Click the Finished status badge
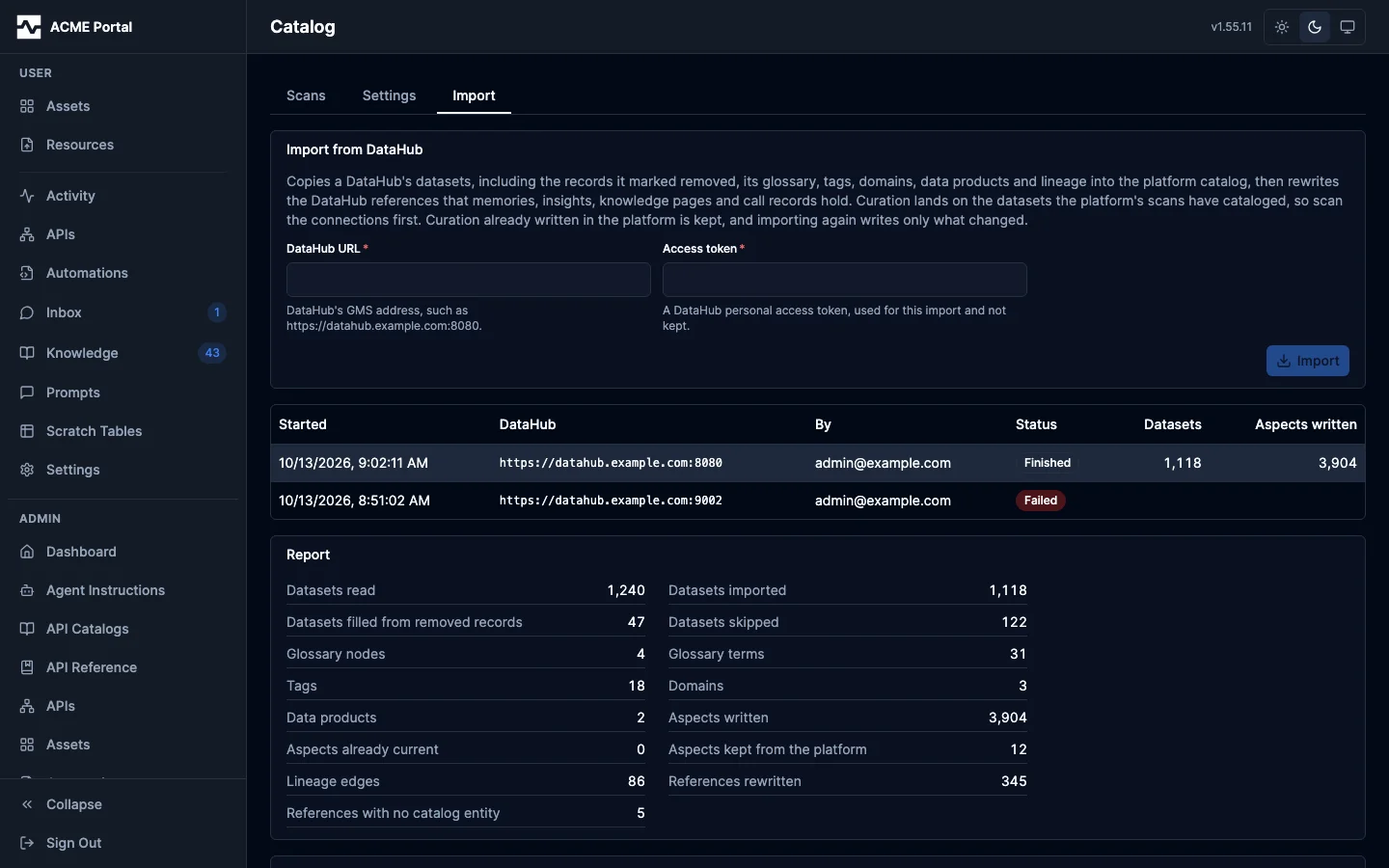This screenshot has width=1389, height=868. point(1048,463)
